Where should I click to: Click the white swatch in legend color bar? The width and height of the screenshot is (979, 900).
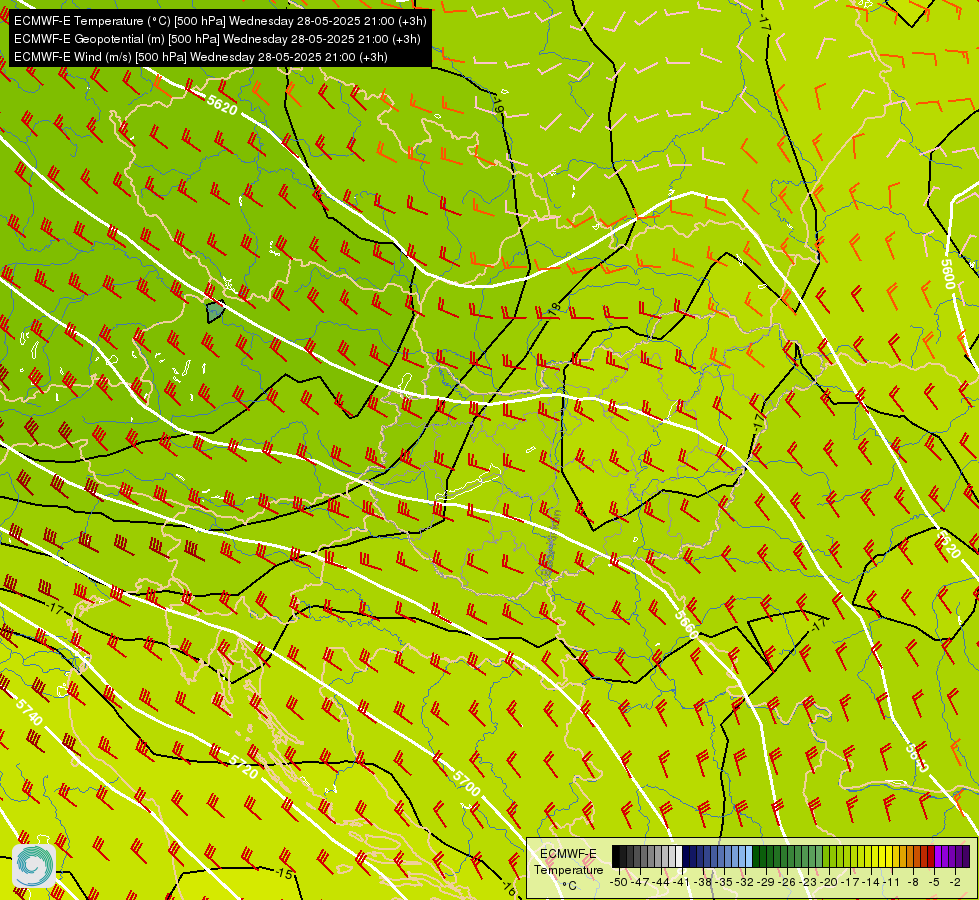pyautogui.click(x=679, y=856)
